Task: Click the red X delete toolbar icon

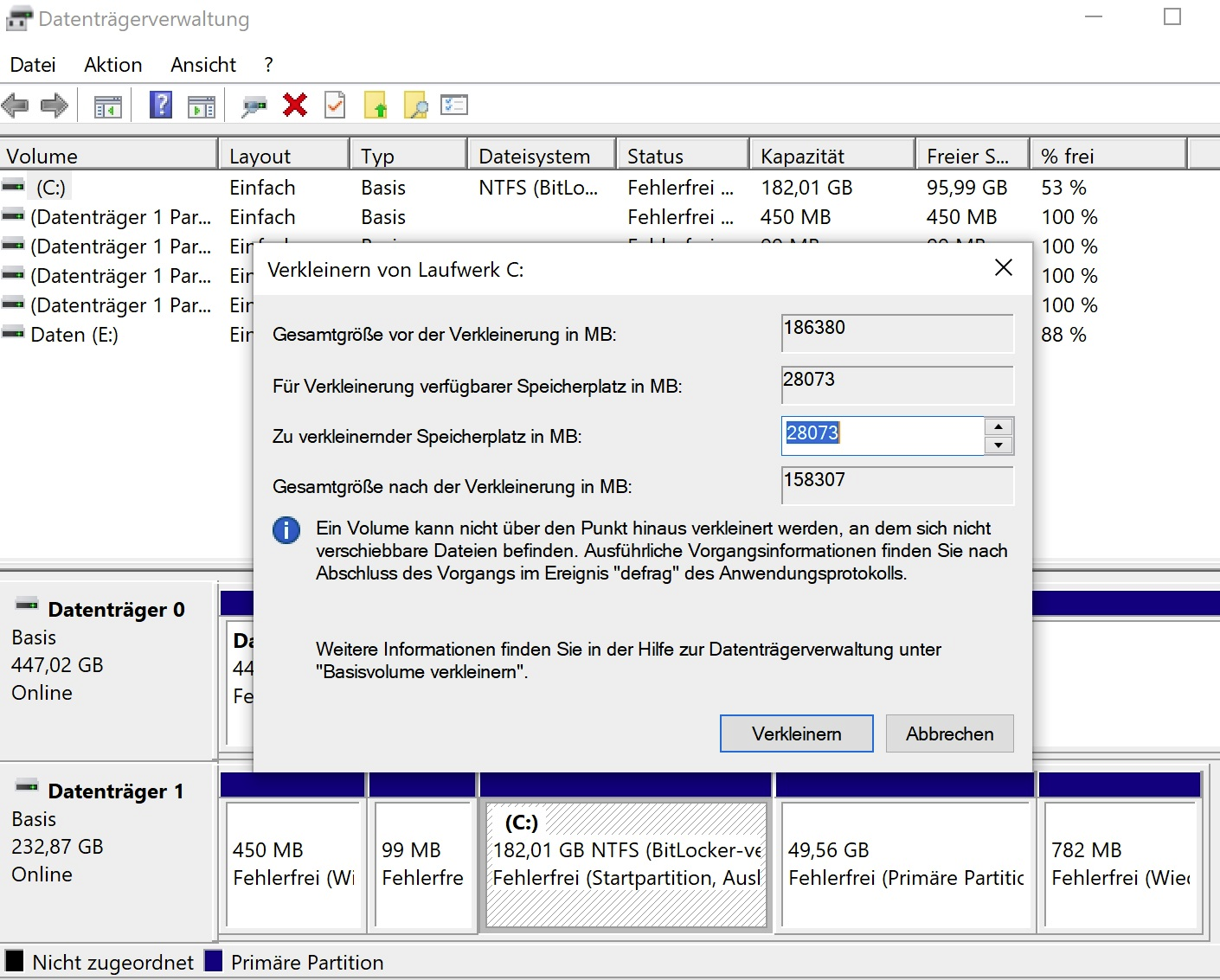Action: (295, 105)
